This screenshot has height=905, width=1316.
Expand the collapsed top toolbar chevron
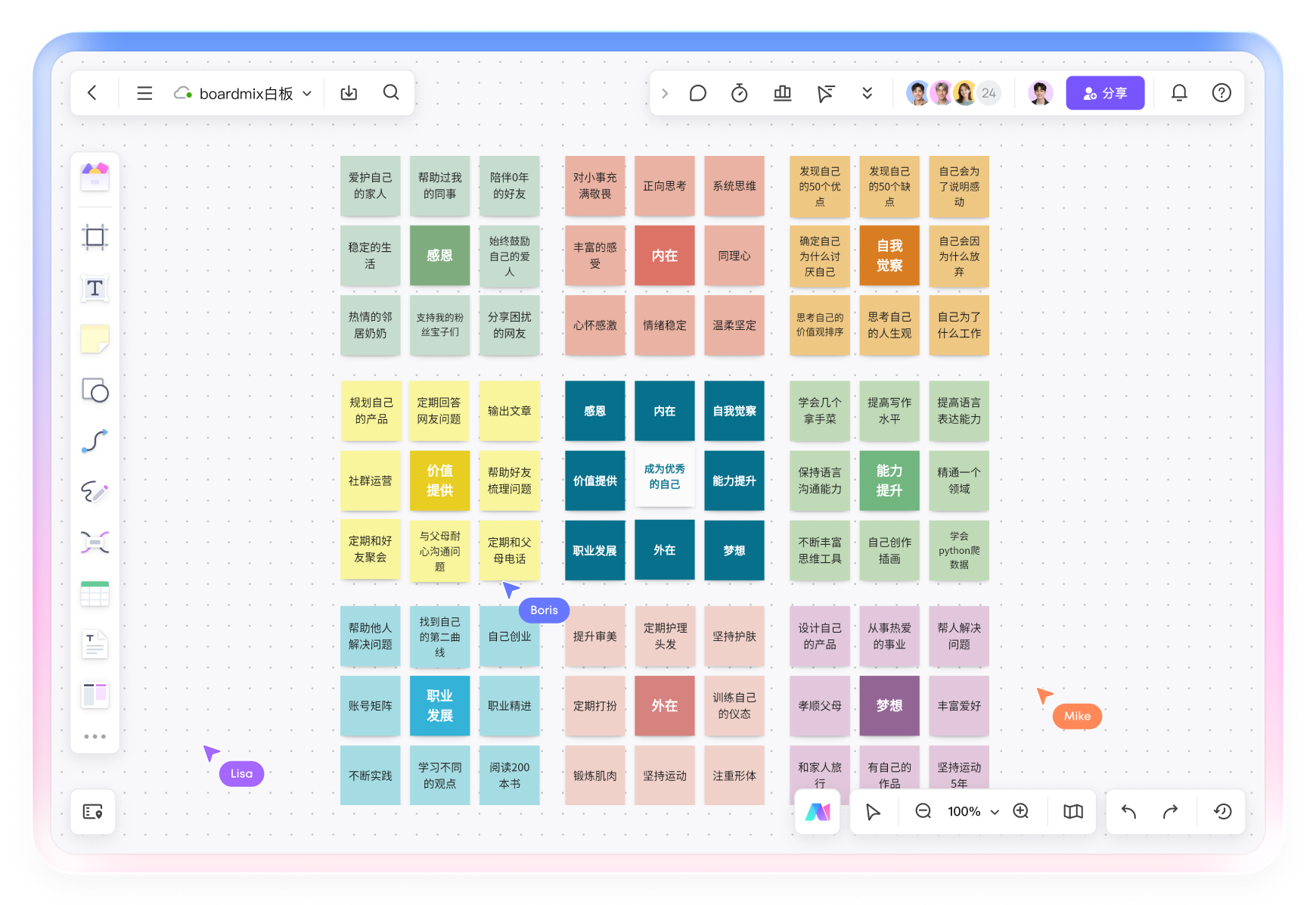tap(665, 93)
